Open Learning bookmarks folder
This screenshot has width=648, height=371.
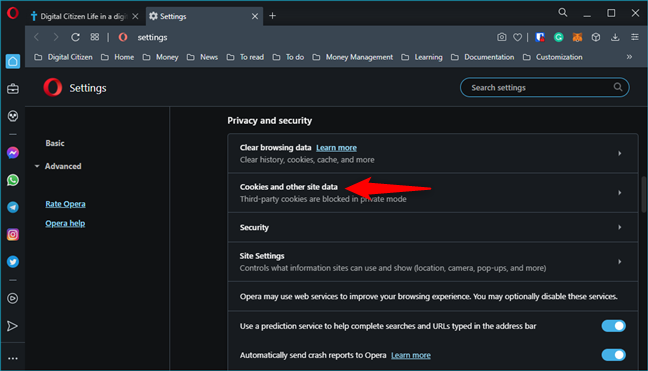click(x=422, y=57)
